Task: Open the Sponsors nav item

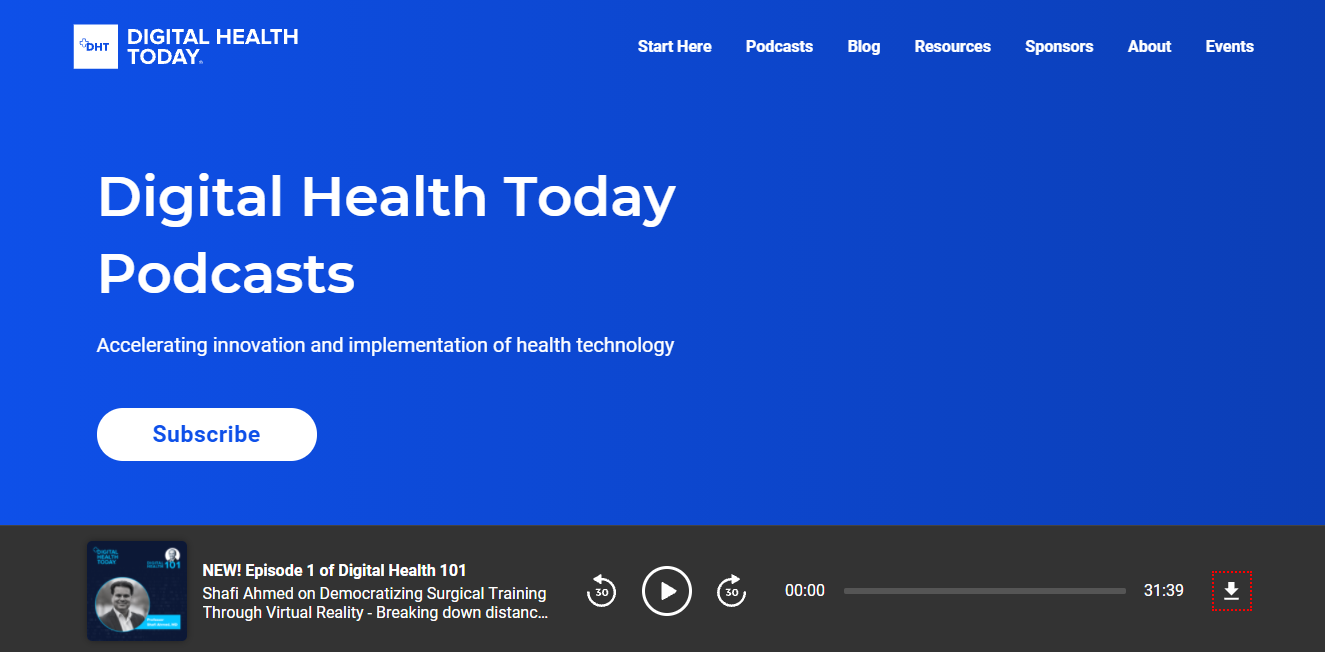Action: click(x=1059, y=47)
